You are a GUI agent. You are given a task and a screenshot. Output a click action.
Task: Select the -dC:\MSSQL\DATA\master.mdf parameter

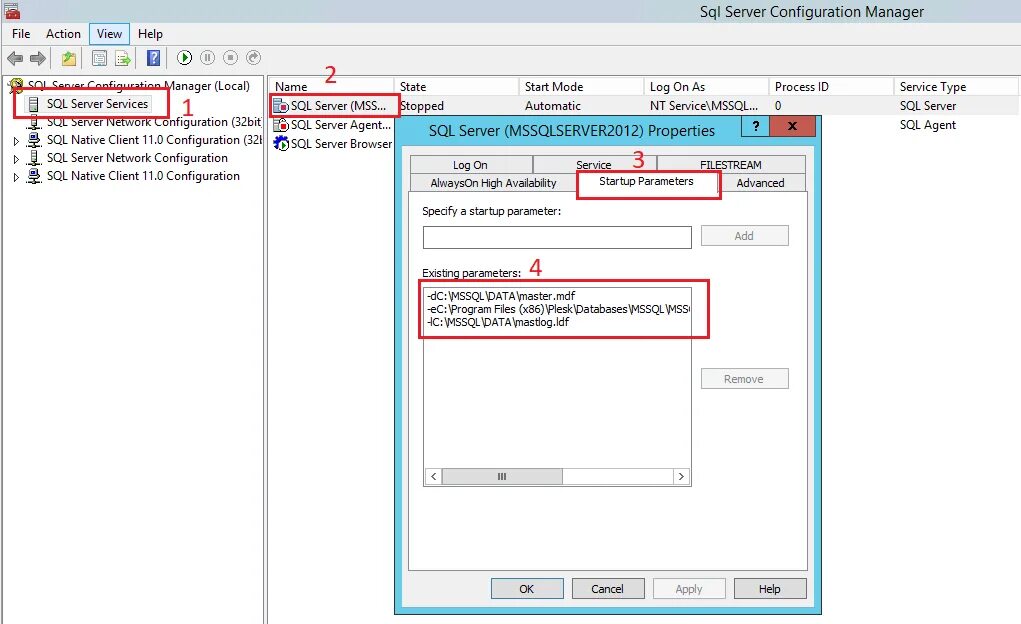(501, 296)
